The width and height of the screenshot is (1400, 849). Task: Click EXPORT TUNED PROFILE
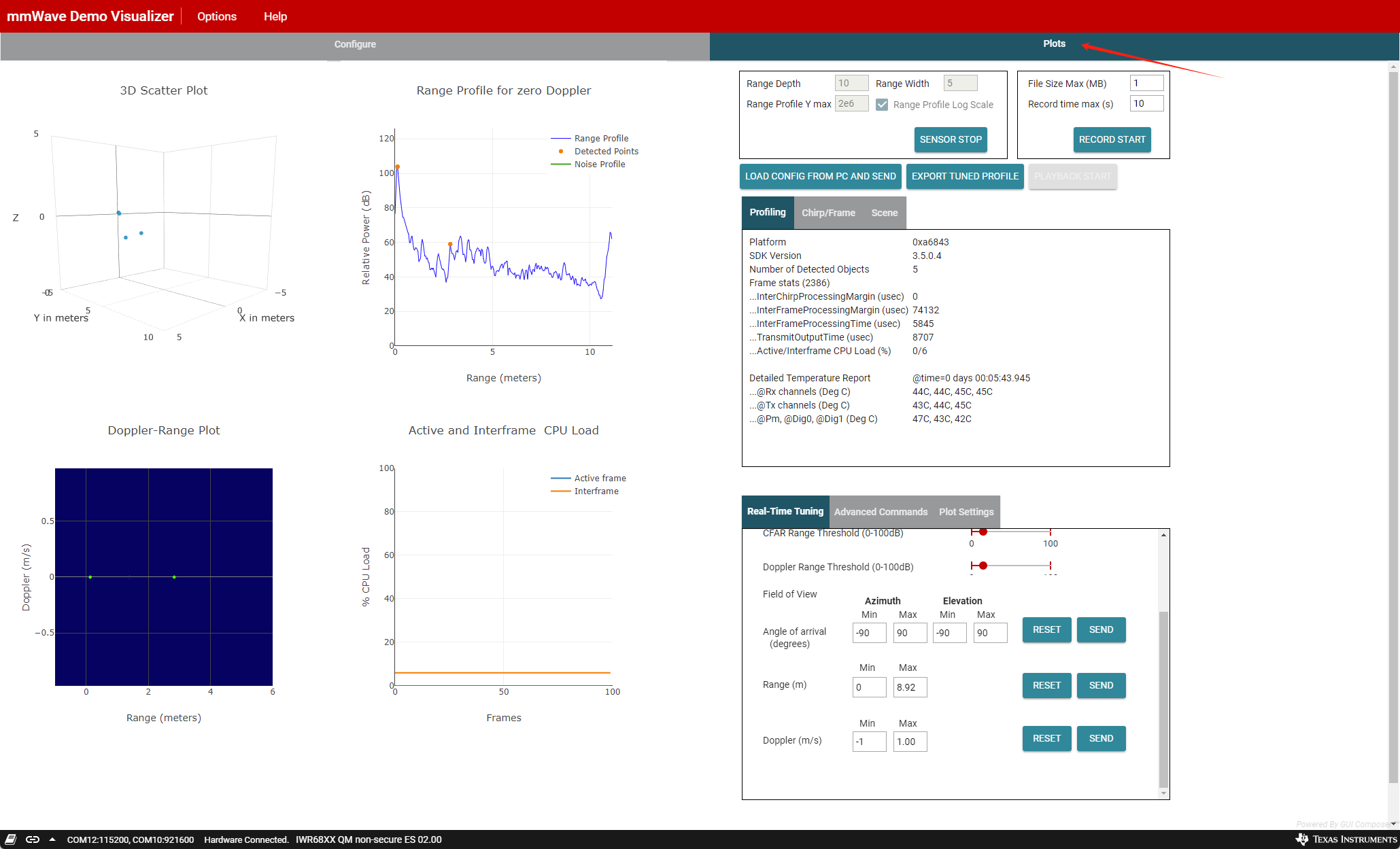point(964,176)
